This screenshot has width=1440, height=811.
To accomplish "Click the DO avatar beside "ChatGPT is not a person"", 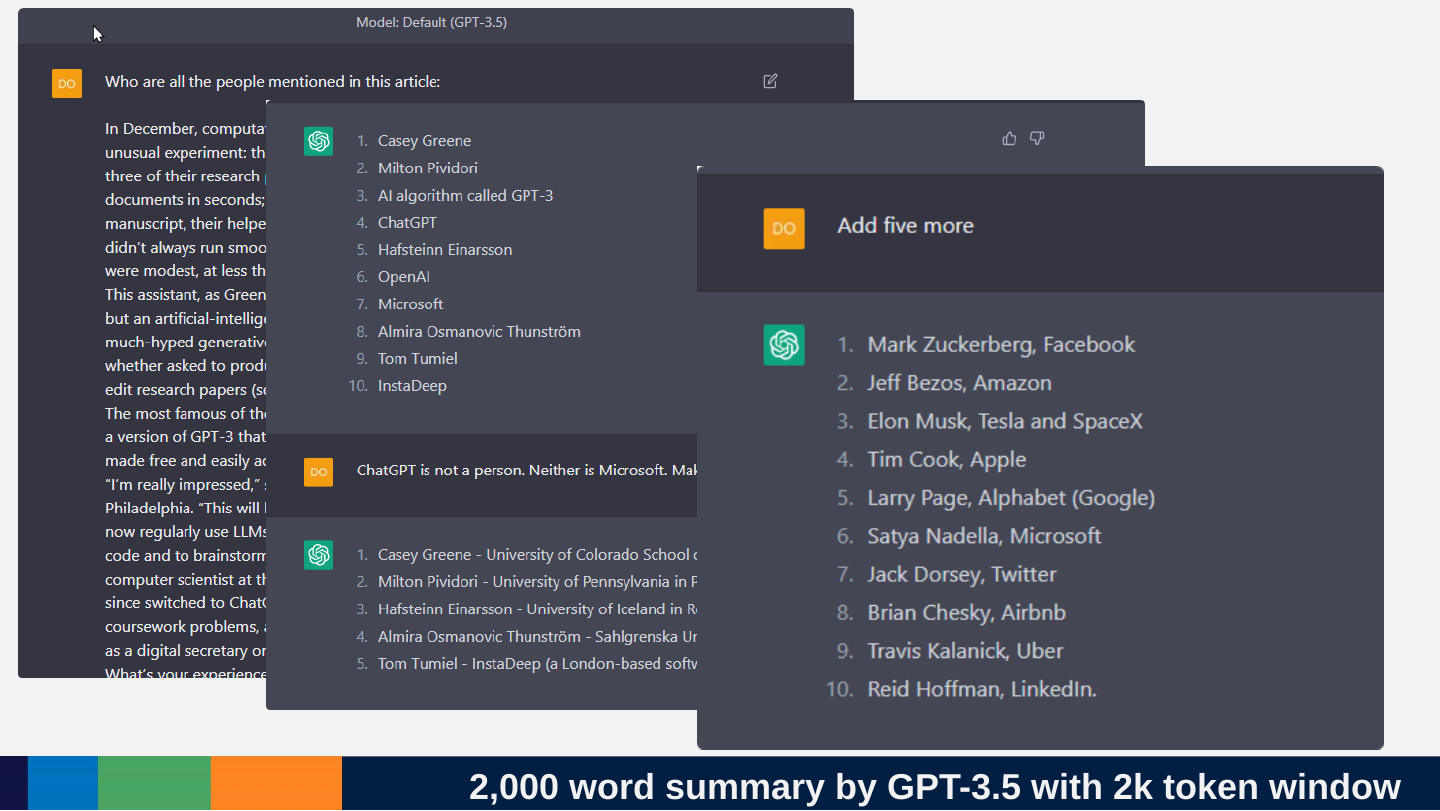I will [x=319, y=471].
